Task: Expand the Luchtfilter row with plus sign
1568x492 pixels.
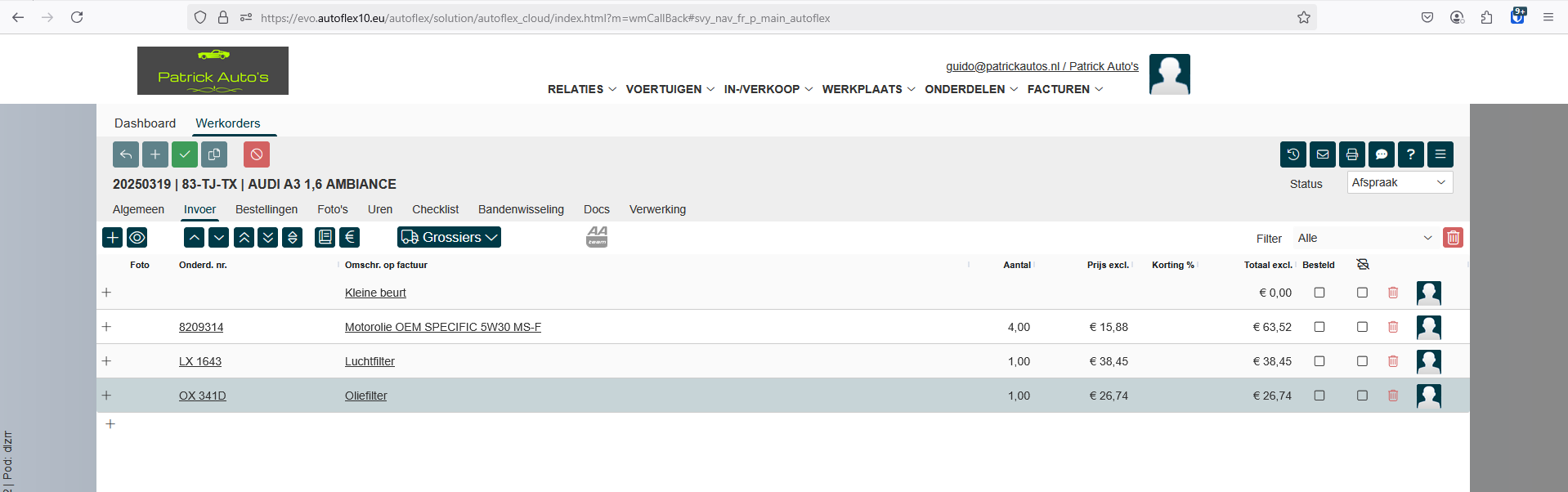Action: pos(106,361)
